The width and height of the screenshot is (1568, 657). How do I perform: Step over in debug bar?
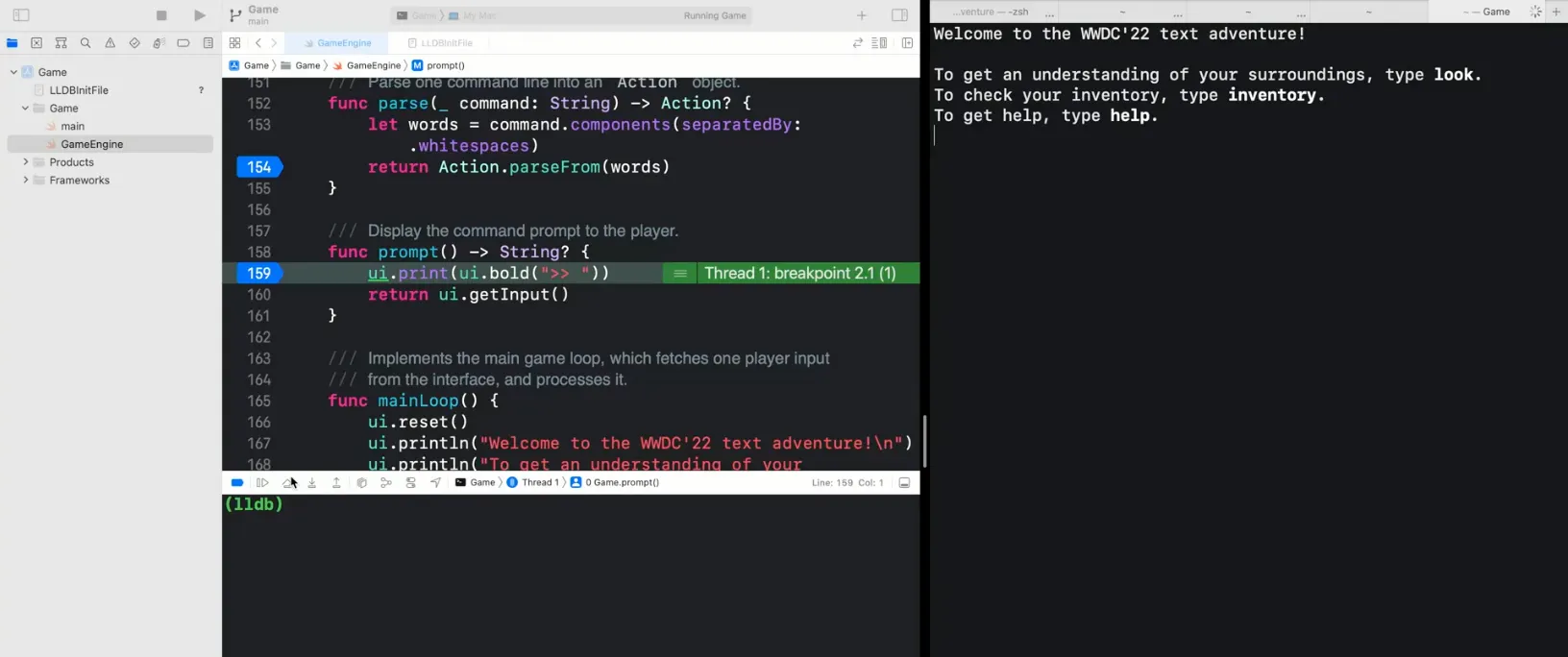coord(287,482)
